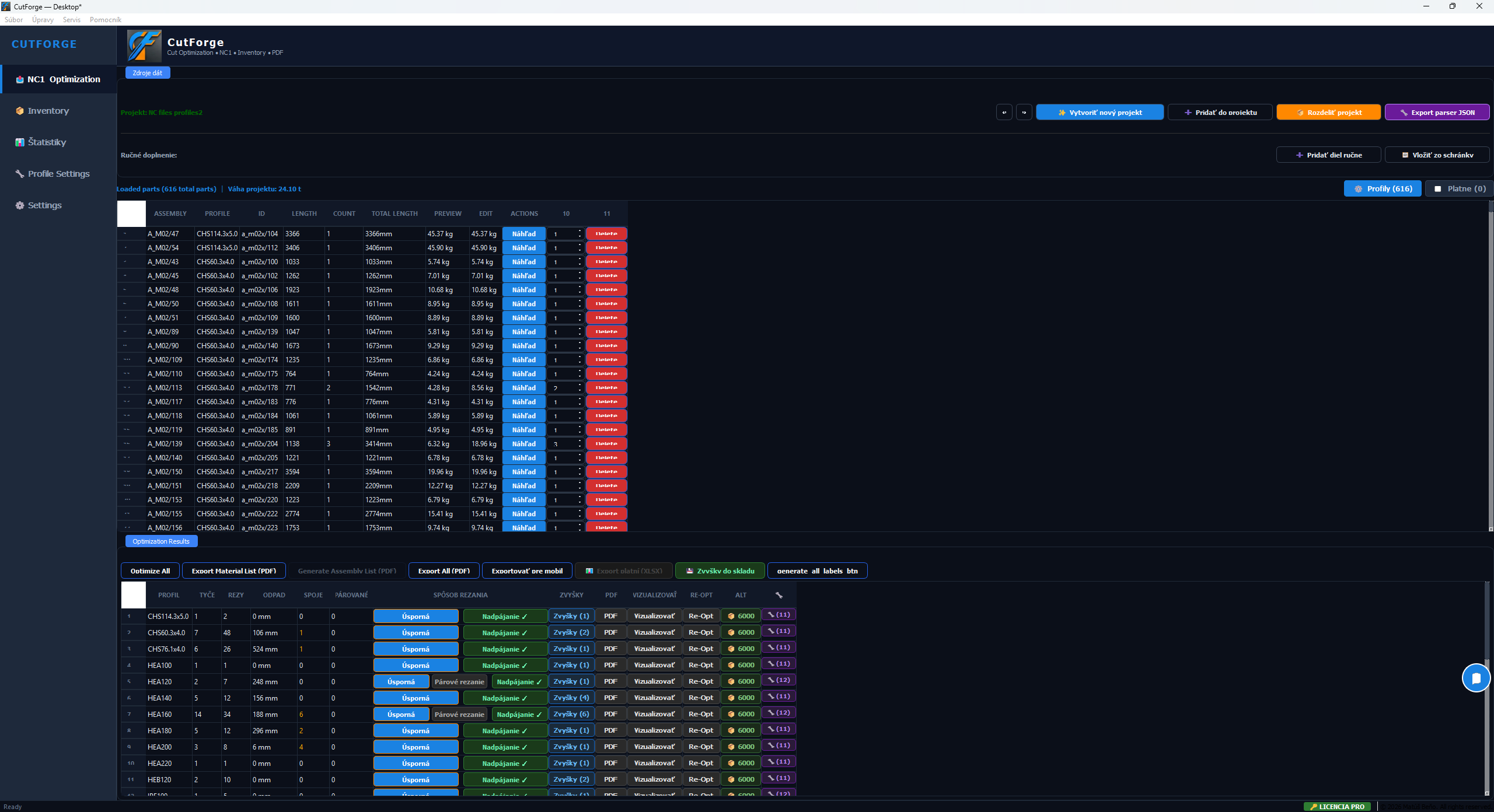1494x812 pixels.
Task: Open PDF for HEA180 row
Action: click(x=610, y=730)
